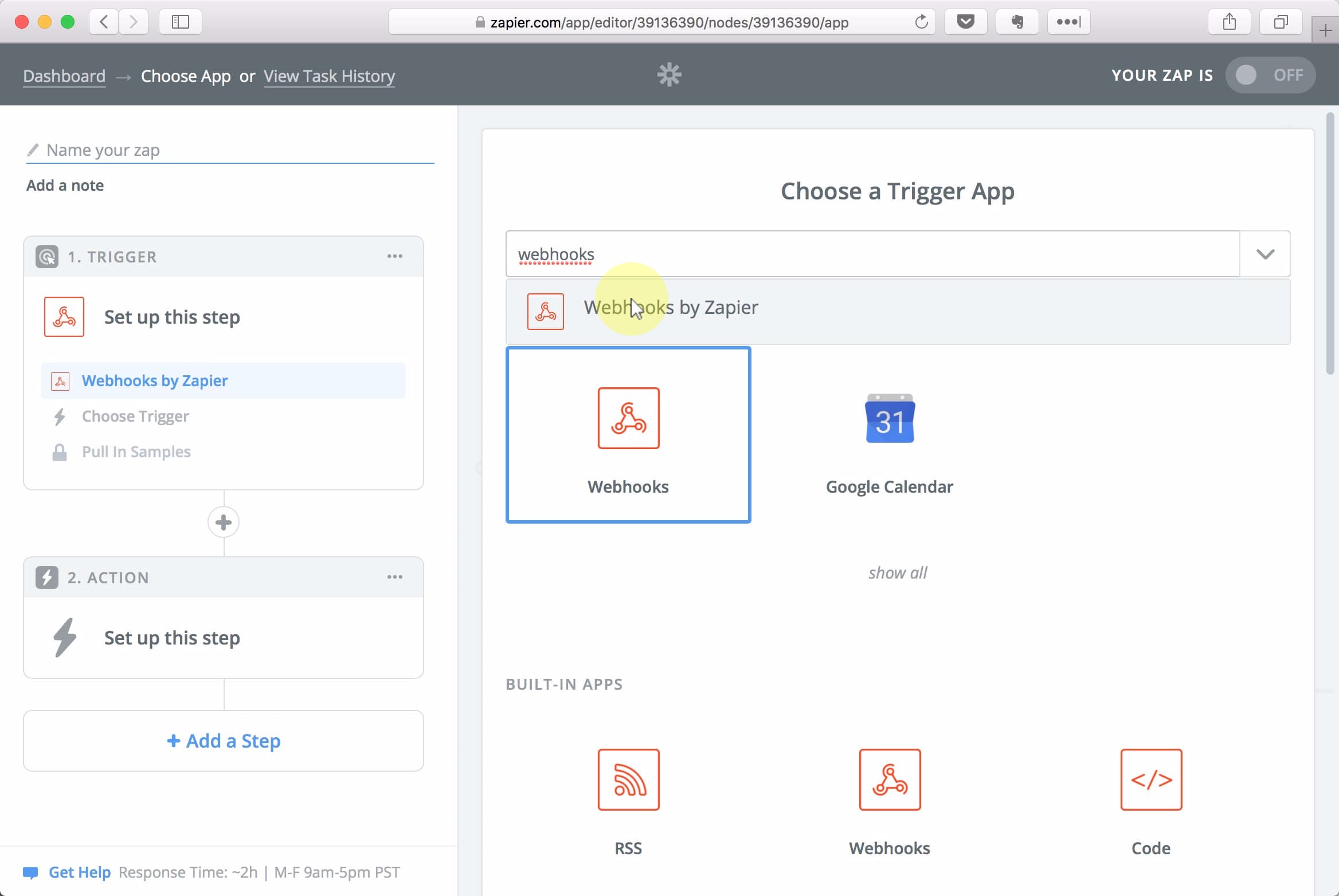This screenshot has height=896, width=1339.
Task: Reload the page with the refresh icon
Action: point(921,22)
